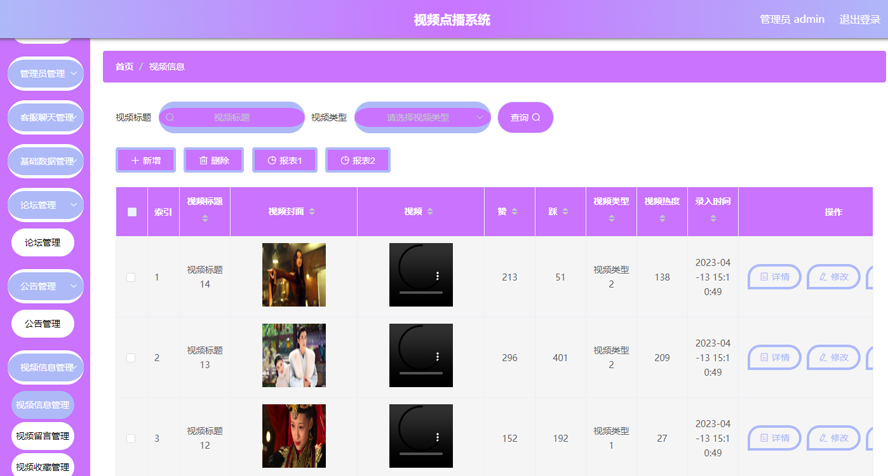Toggle the select-all checkbox in table header
Image resolution: width=888 pixels, height=476 pixels.
[132, 212]
